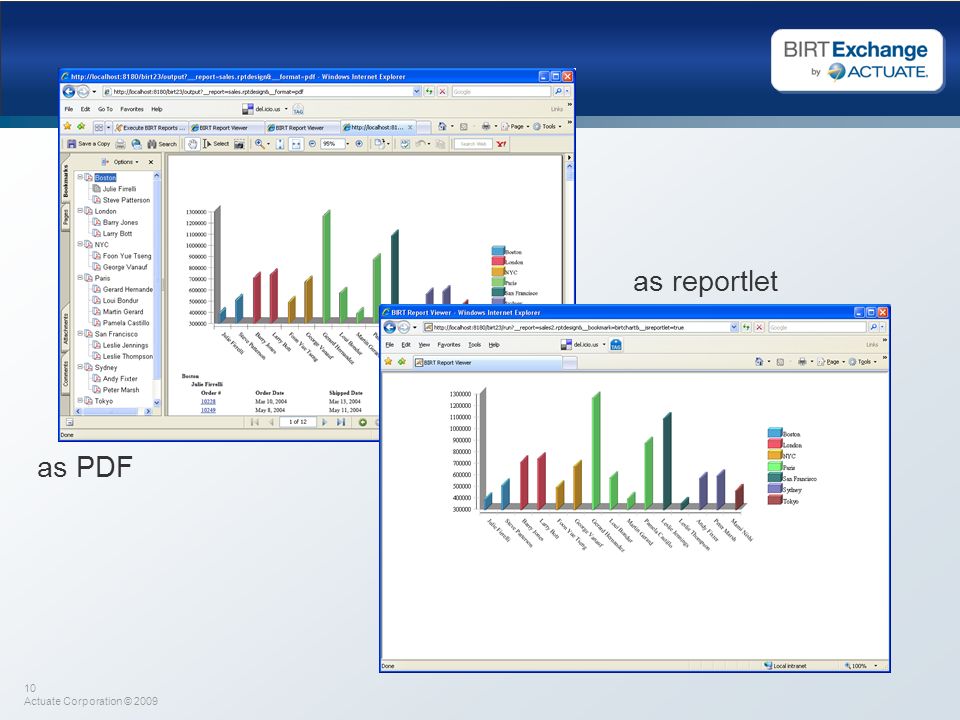
Task: Click the Fit Width page icon in PDF toolbar
Action: [x=296, y=144]
